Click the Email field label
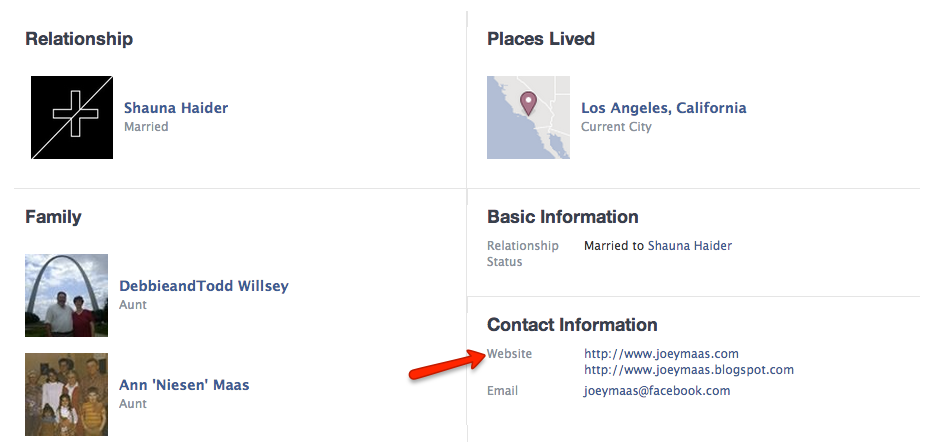The height and width of the screenshot is (442, 934). click(502, 391)
